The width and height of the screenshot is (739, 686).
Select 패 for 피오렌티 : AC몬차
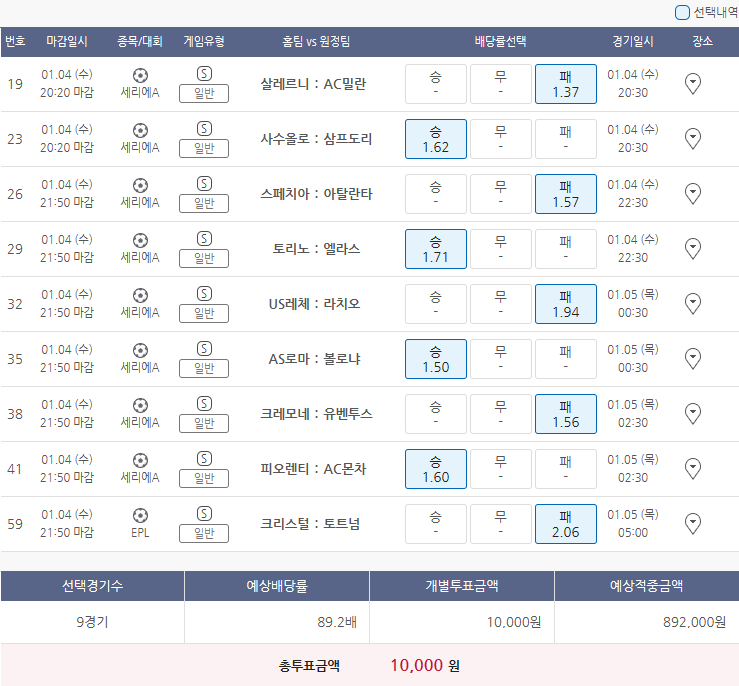[566, 469]
